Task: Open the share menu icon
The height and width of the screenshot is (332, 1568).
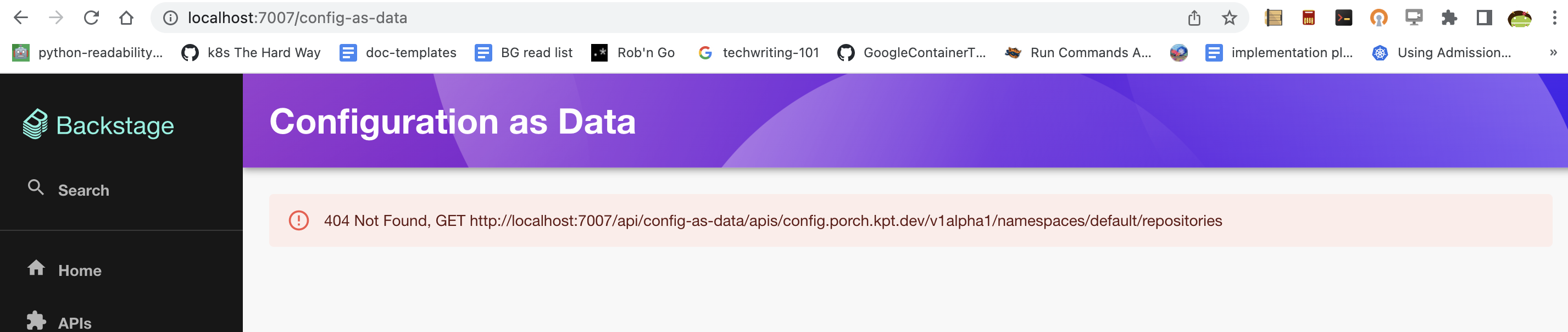Action: click(1194, 18)
